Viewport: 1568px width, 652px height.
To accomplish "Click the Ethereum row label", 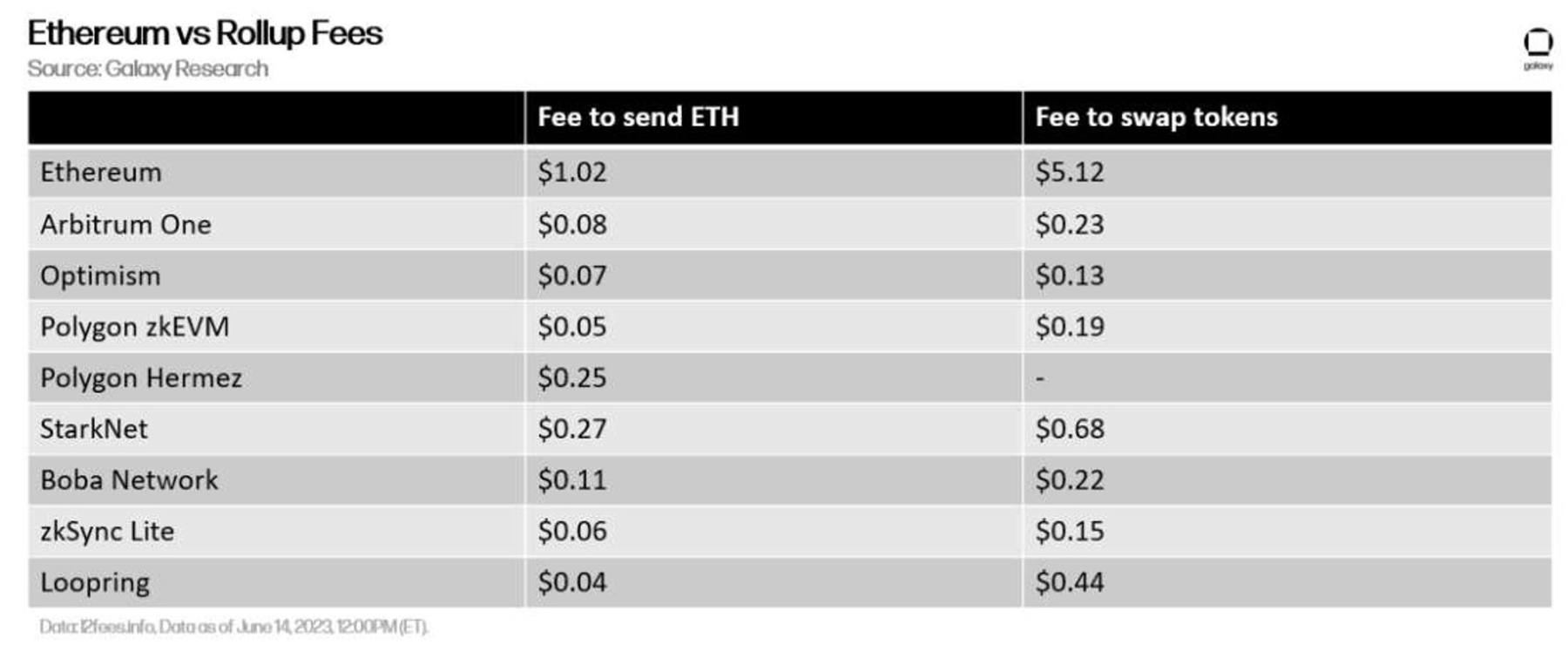I will click(x=101, y=172).
